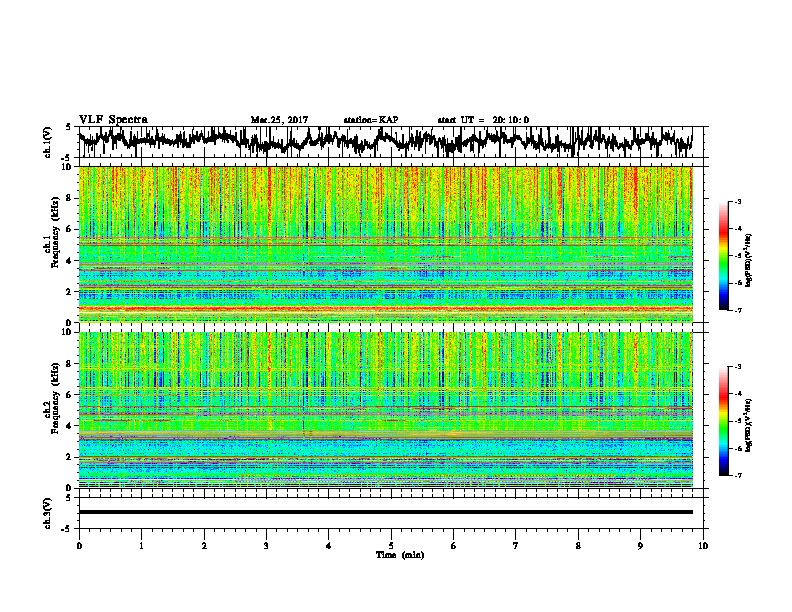792x612 pixels.
Task: Click the "ch.1(V)" axis label
Action: coord(47,142)
